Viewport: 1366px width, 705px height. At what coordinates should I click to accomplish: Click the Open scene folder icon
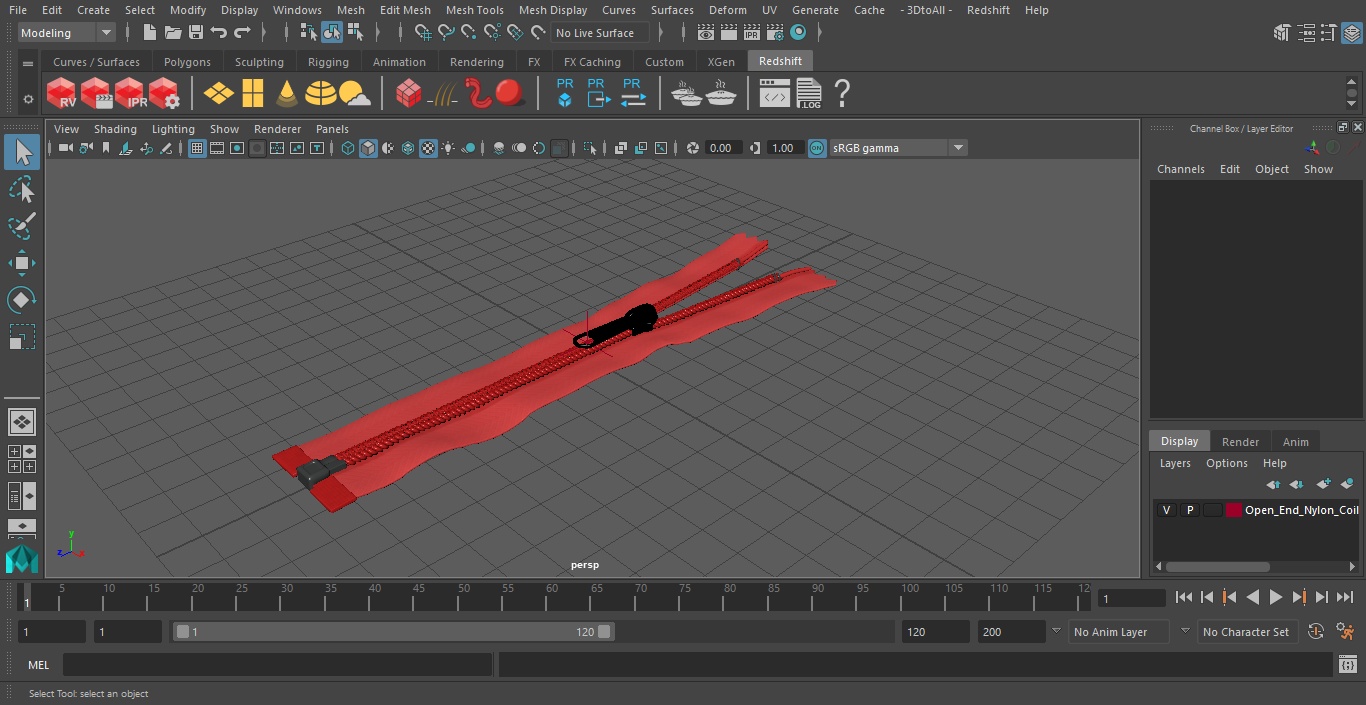[172, 33]
